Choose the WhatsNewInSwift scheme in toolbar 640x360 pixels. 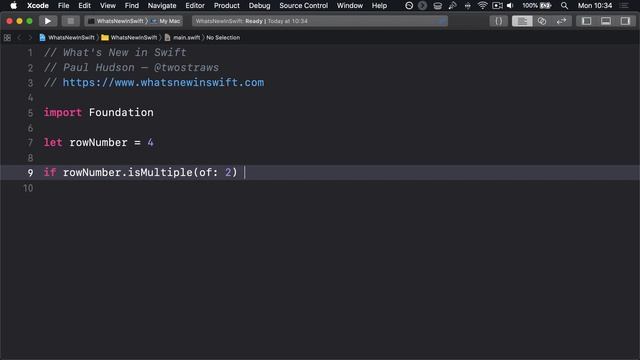tap(116, 21)
